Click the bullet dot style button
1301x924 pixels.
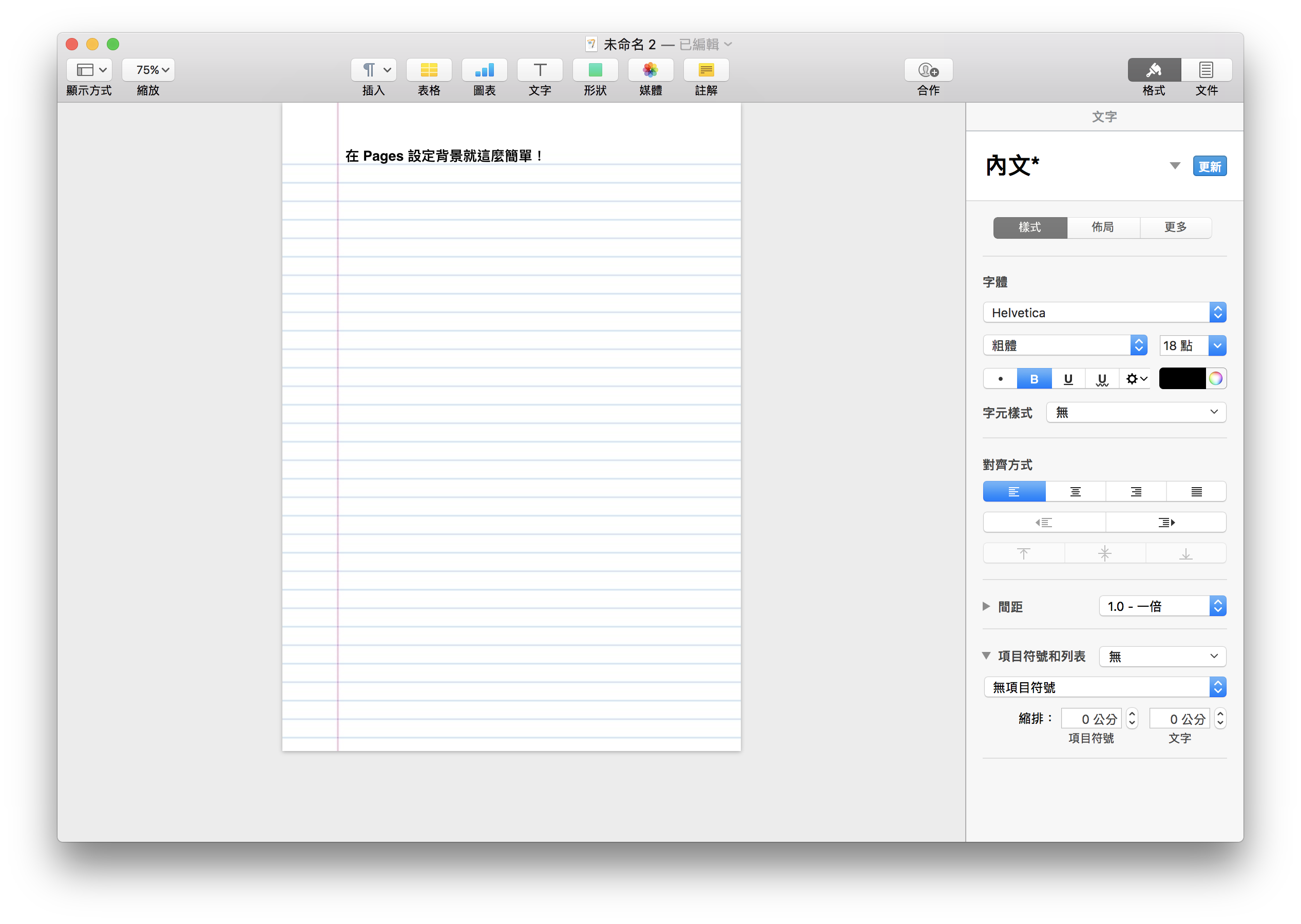pyautogui.click(x=1001, y=379)
